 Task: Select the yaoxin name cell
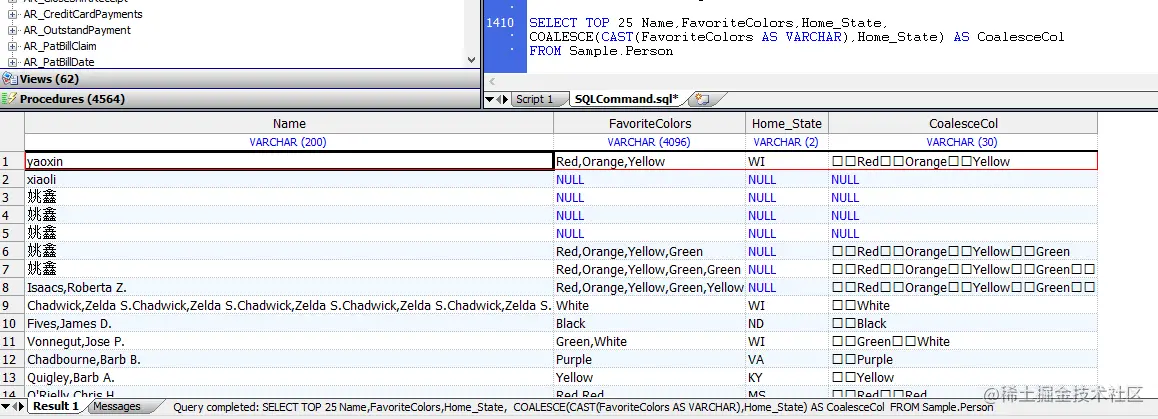(x=289, y=161)
